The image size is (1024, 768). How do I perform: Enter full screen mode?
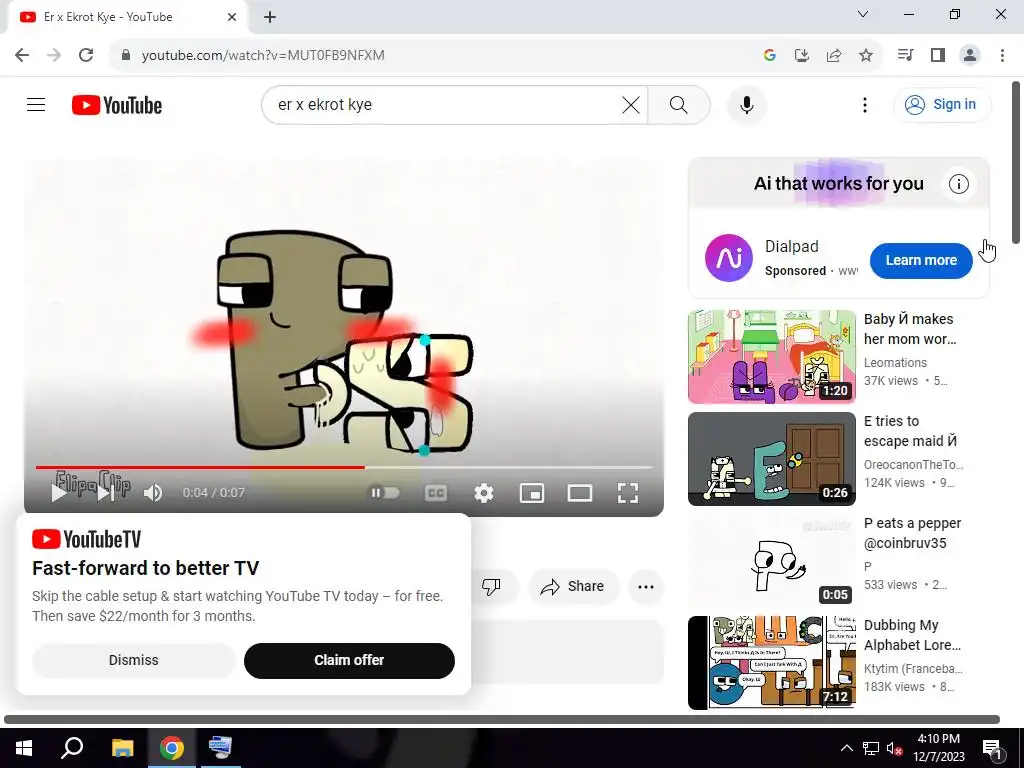coord(628,493)
